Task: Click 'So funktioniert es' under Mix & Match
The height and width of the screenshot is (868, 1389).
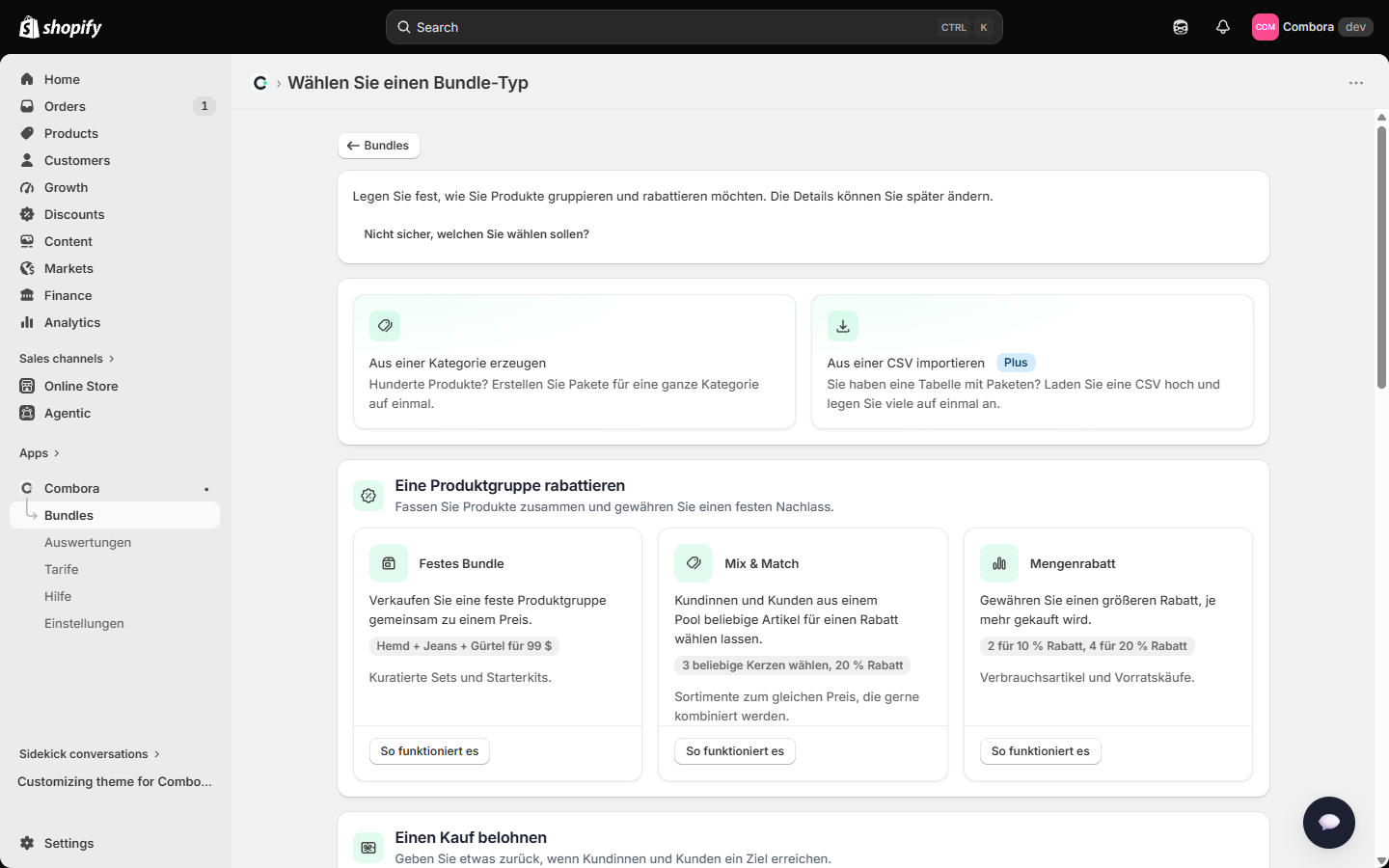Action: [735, 751]
